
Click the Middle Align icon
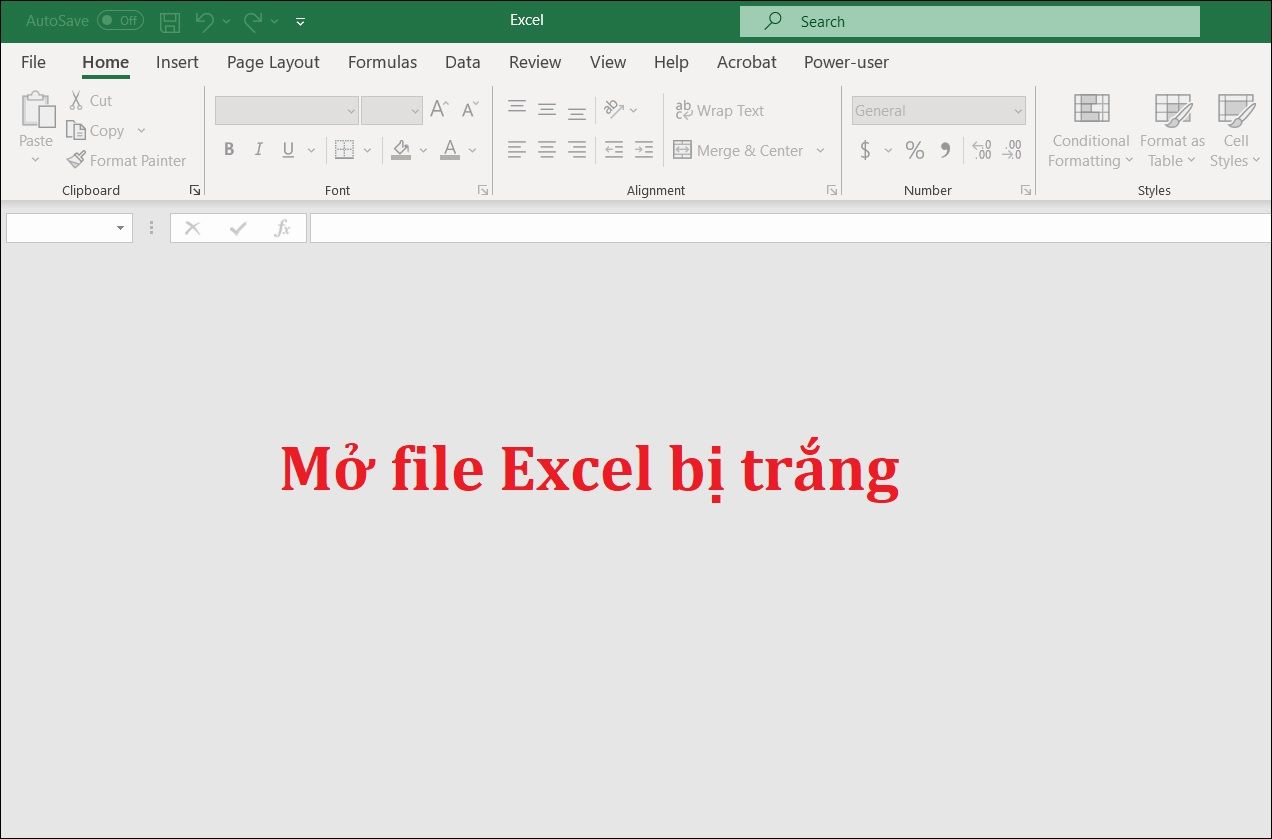point(547,109)
